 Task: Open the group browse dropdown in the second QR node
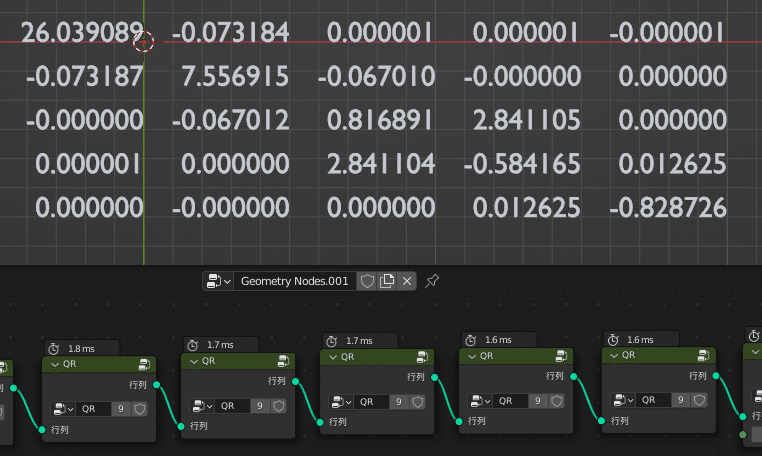tap(202, 406)
